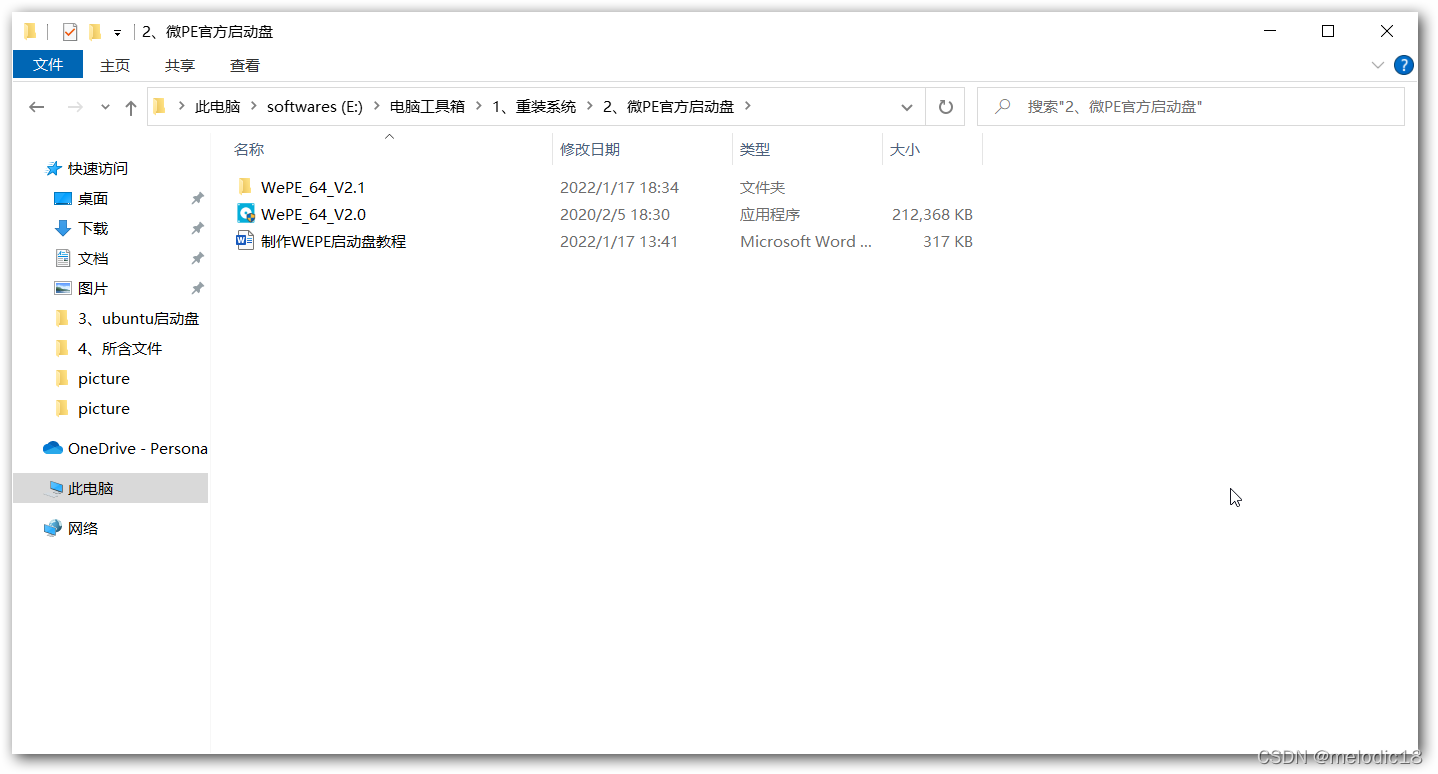
Task: Switch to the 查看 ribbon tab
Action: 245,66
